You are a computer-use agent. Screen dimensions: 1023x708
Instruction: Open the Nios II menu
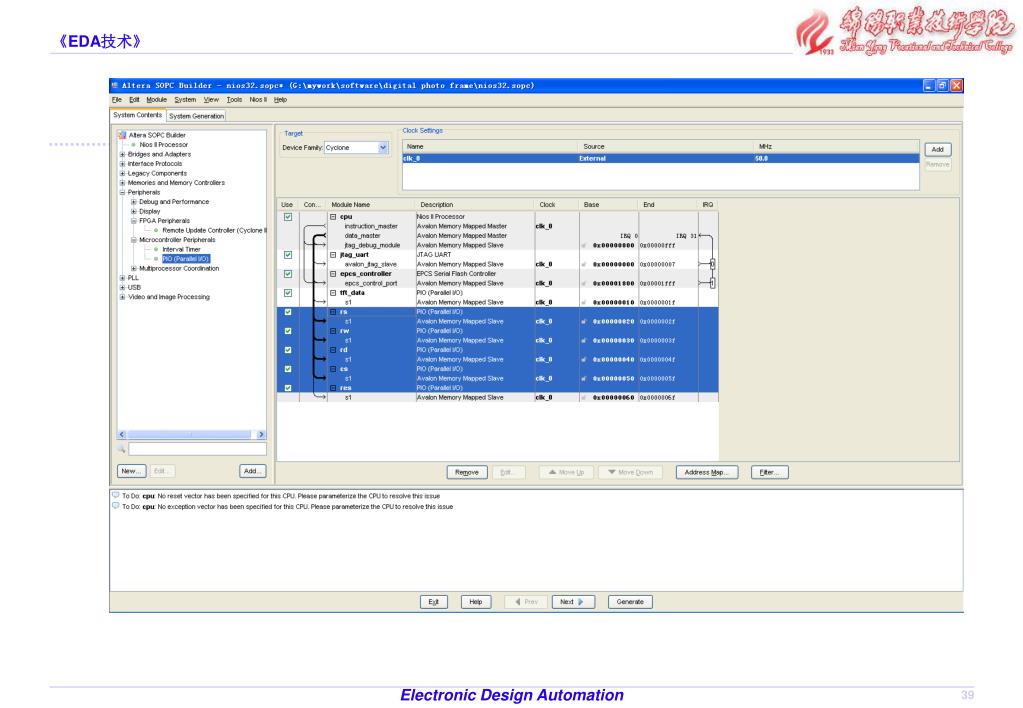258,100
